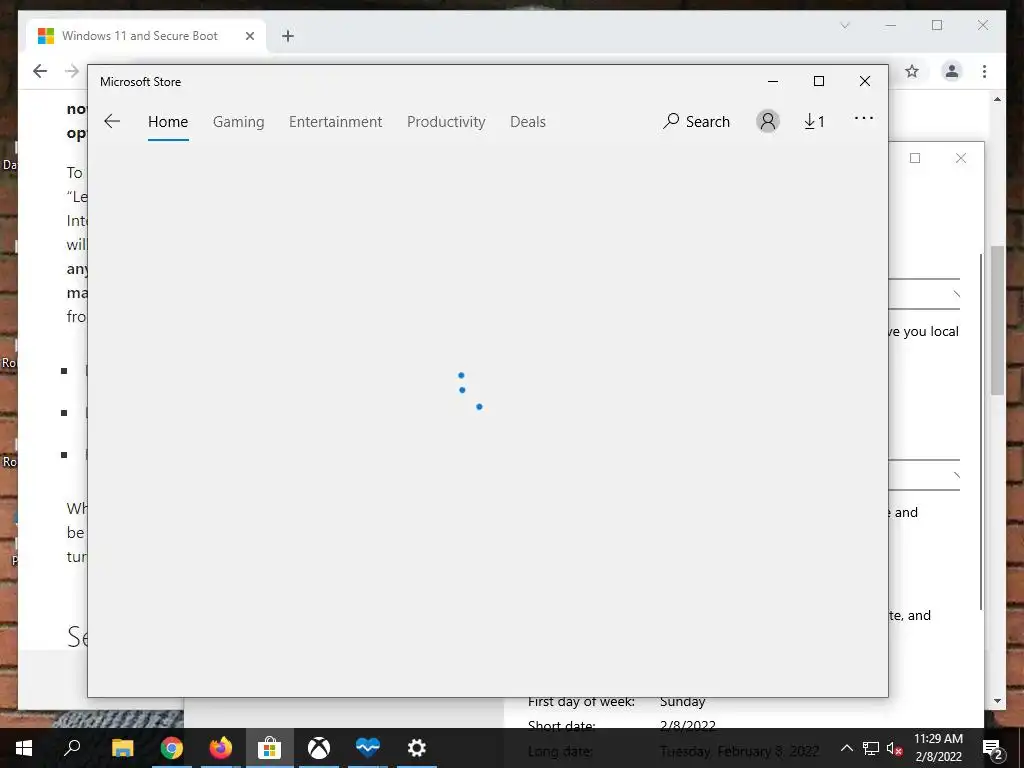Open Chrome tab search chevron
The image size is (1024, 768).
click(x=845, y=25)
